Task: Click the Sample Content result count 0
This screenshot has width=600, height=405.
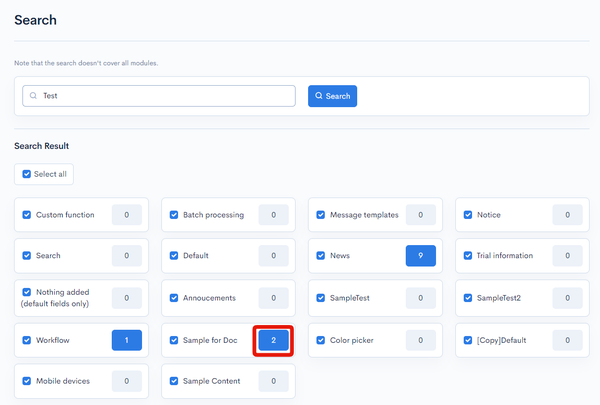Action: click(x=274, y=381)
